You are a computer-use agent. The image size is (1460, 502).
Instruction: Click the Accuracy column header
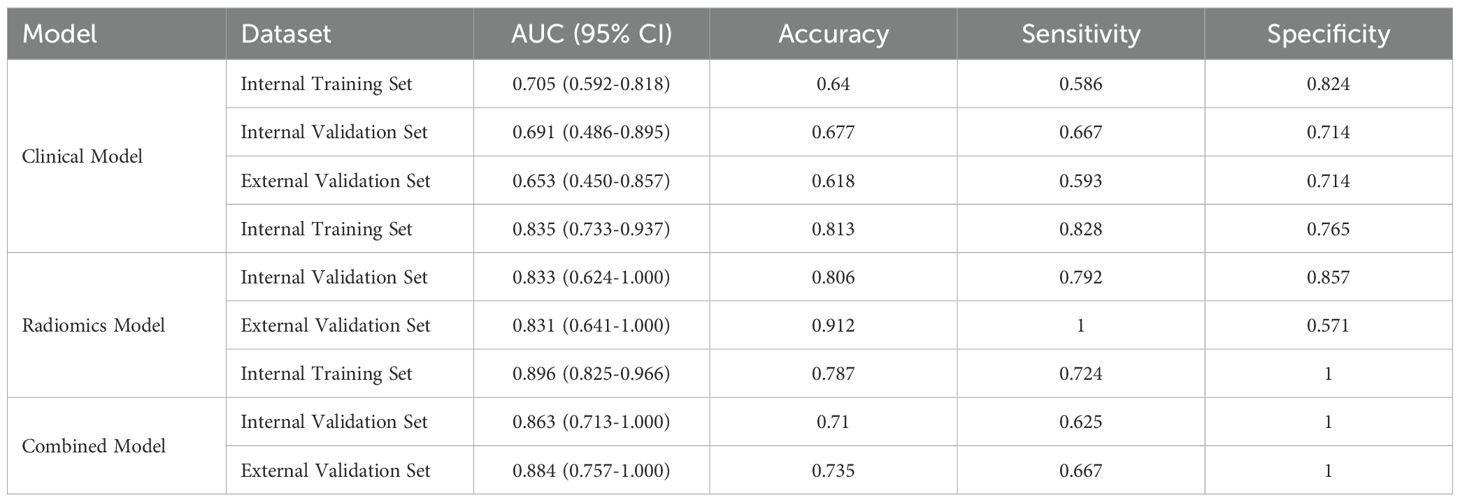point(833,34)
